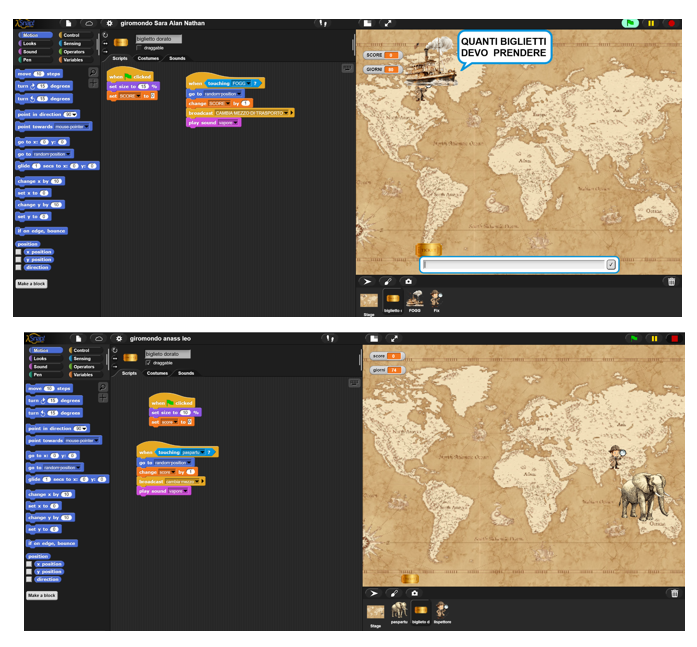Add new turtle sprite in anass leo window
Screen dimensions: 697x647
click(374, 593)
